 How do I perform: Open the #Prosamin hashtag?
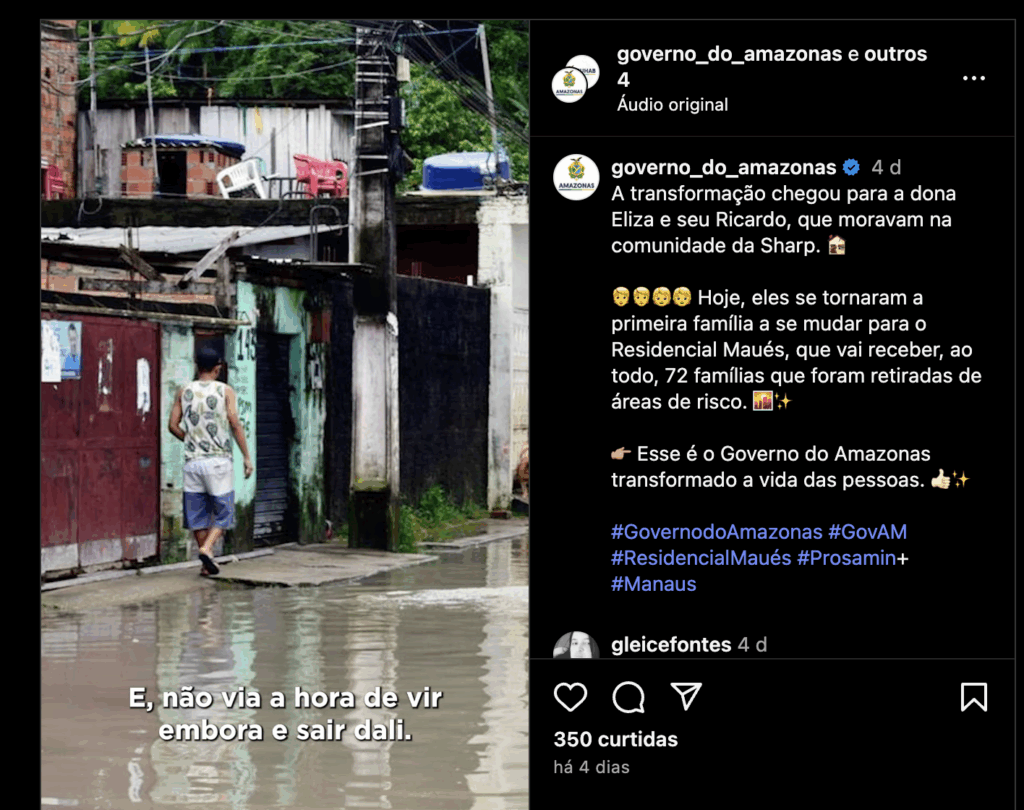coord(846,558)
